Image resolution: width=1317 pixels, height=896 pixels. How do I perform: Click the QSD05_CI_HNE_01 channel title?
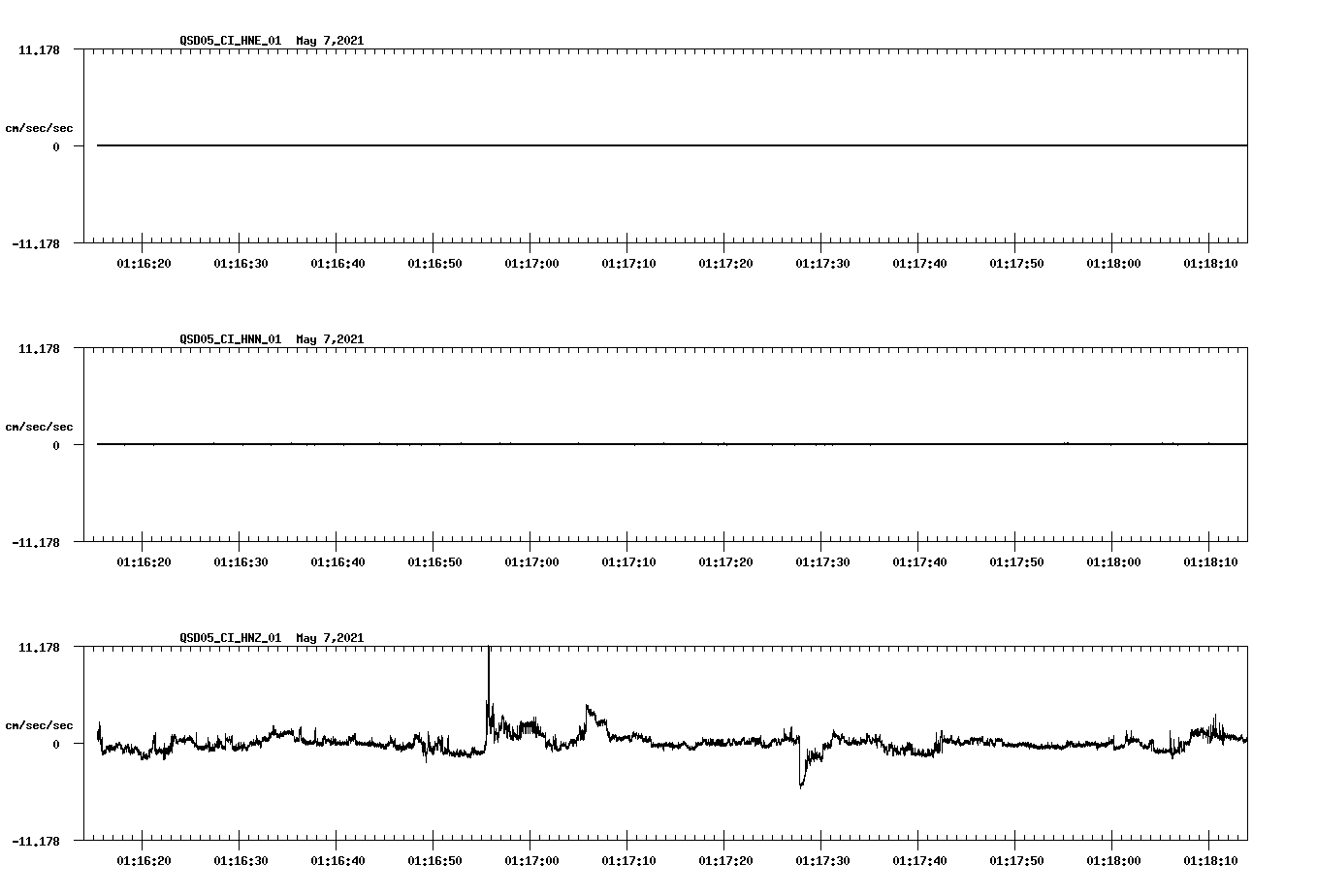(230, 41)
